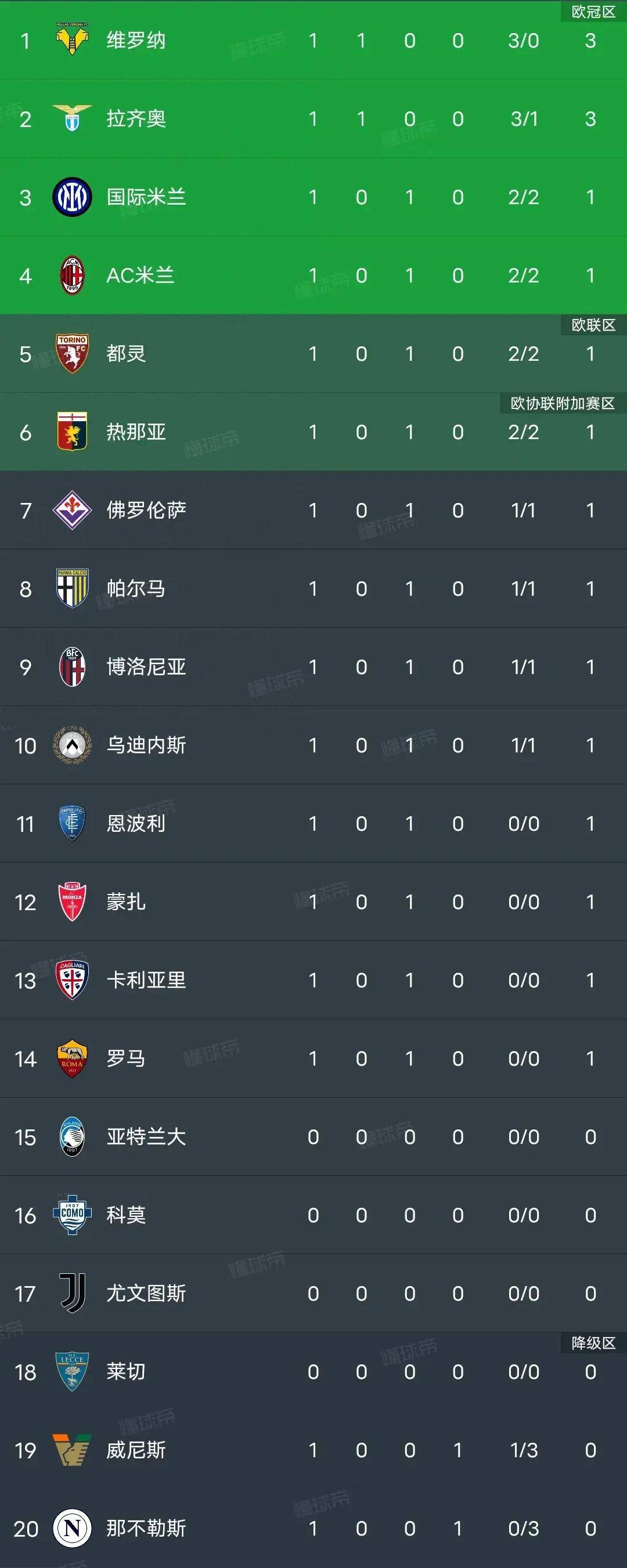The width and height of the screenshot is (627, 1568).
Task: Tap the Venezia winged lion logo
Action: click(x=72, y=1450)
